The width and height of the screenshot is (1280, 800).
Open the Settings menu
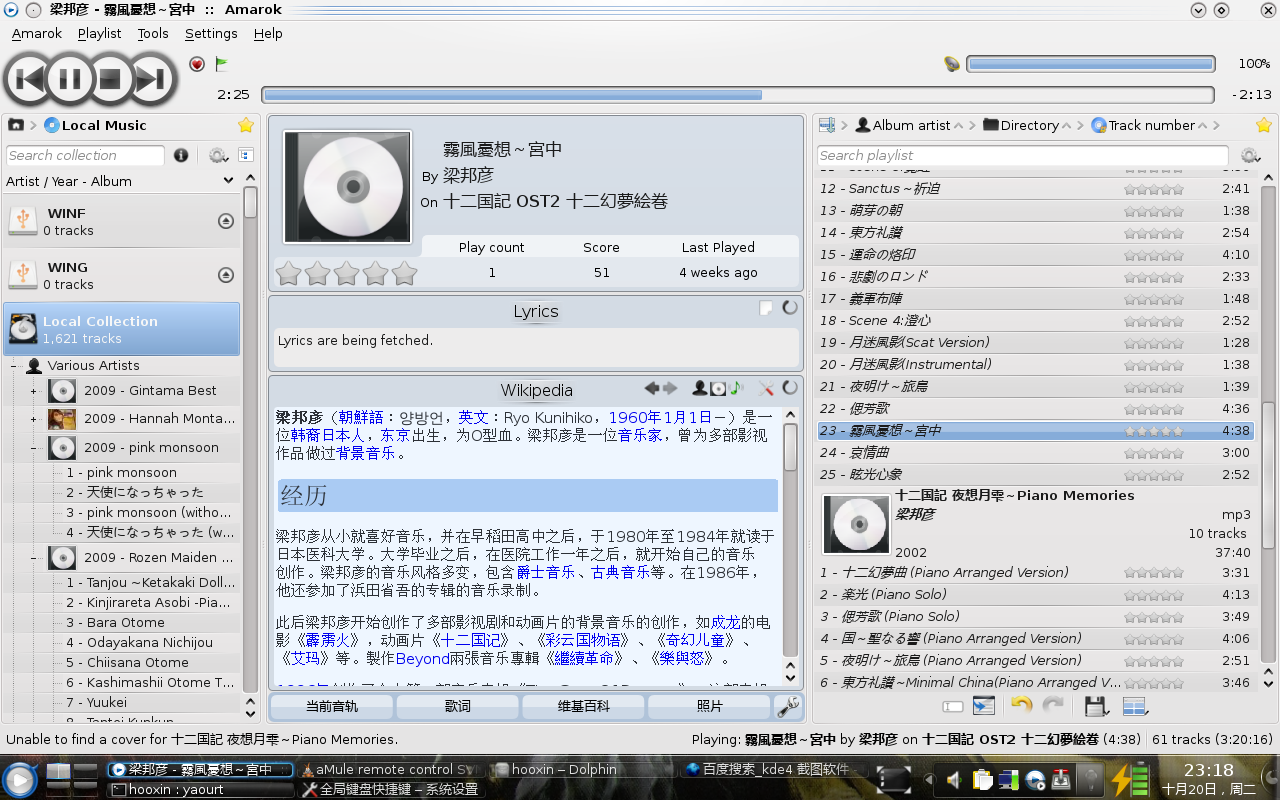click(211, 33)
